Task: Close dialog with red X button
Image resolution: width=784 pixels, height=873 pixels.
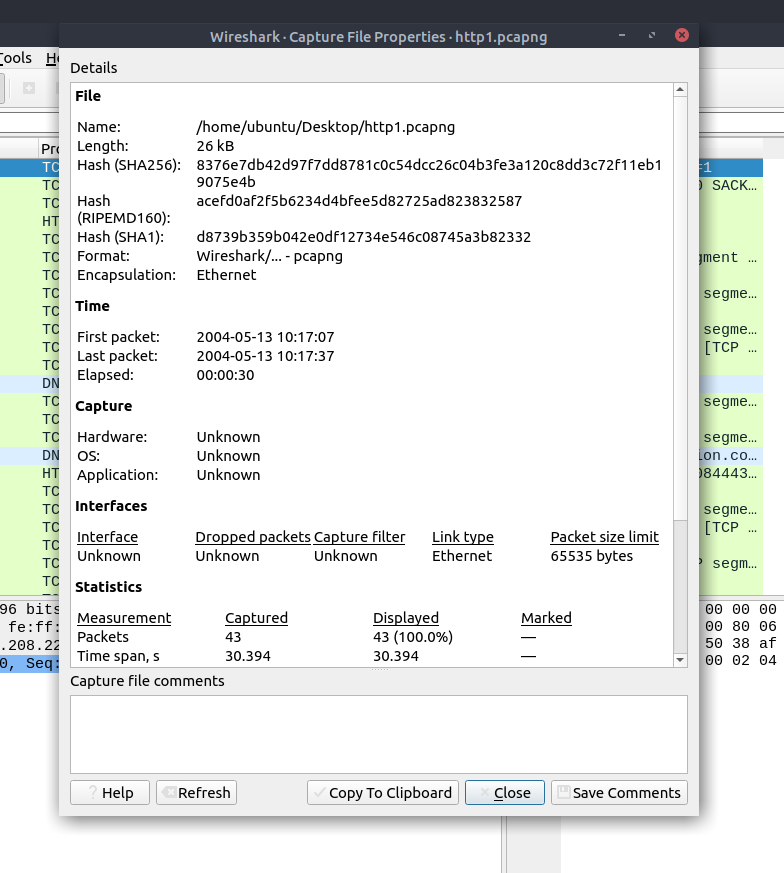Action: (x=682, y=35)
